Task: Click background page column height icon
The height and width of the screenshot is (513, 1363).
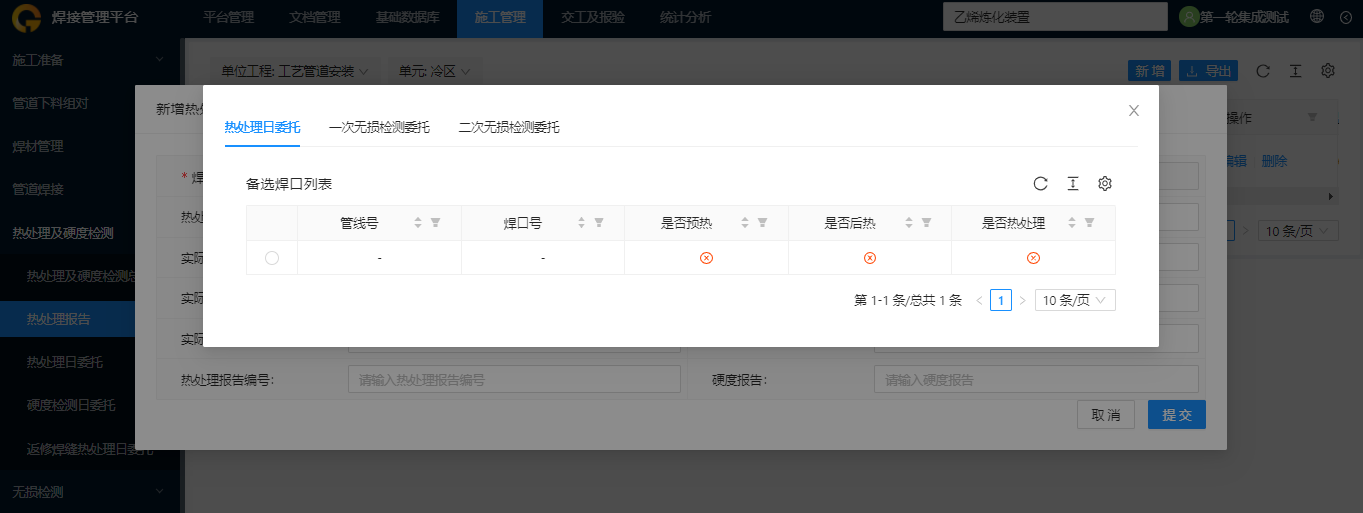Action: 1295,71
